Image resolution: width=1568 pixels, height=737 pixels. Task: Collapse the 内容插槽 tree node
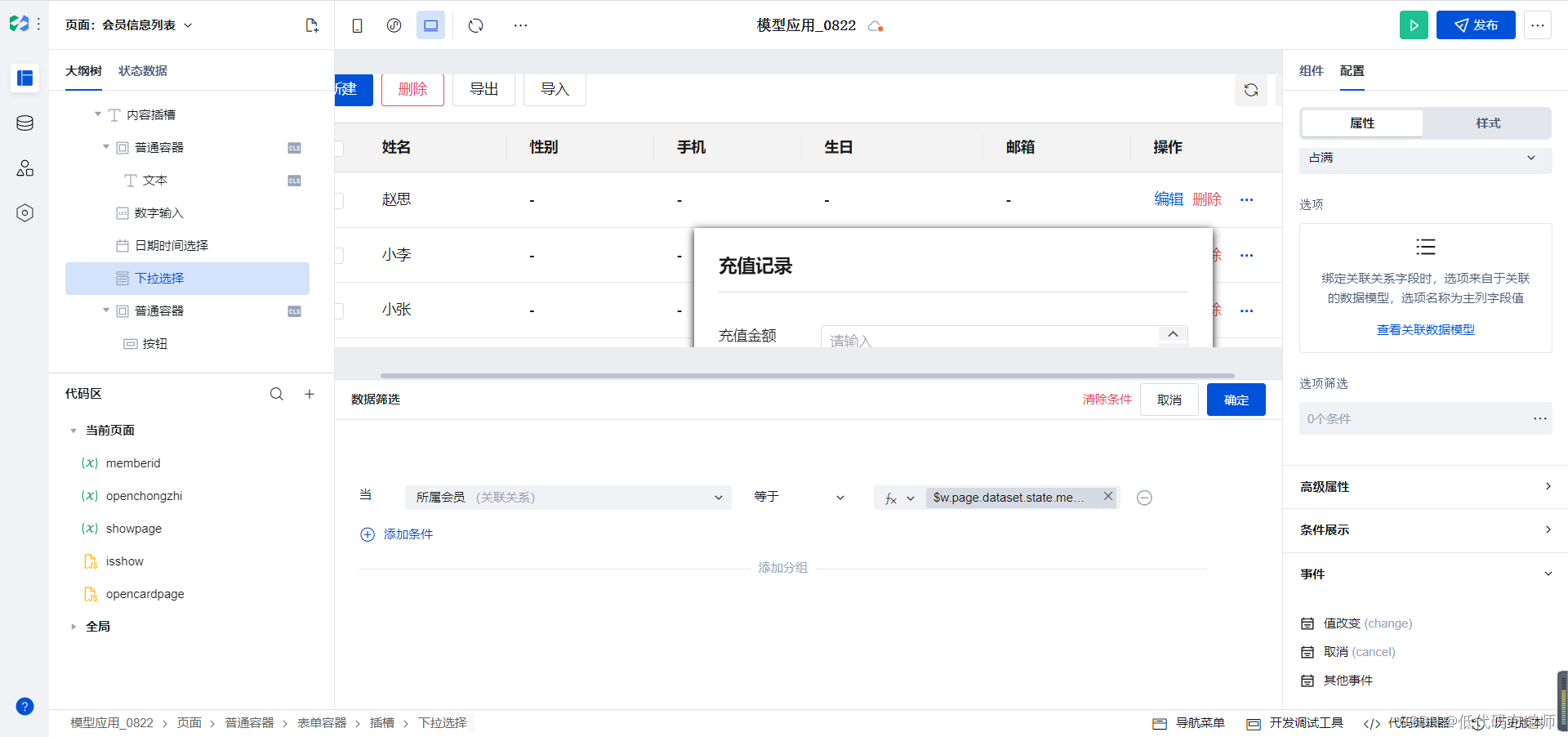coord(98,114)
